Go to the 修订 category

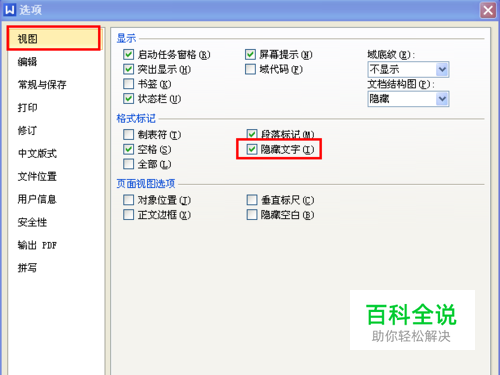coord(27,130)
